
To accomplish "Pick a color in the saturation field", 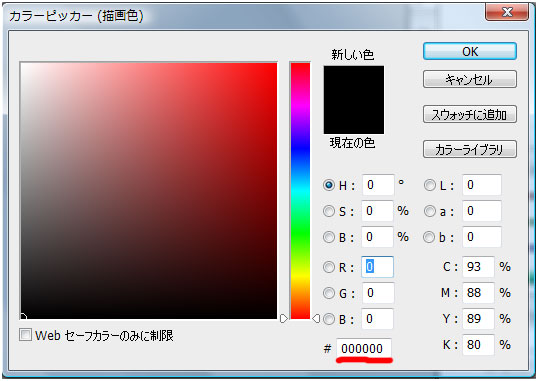I will (149, 190).
